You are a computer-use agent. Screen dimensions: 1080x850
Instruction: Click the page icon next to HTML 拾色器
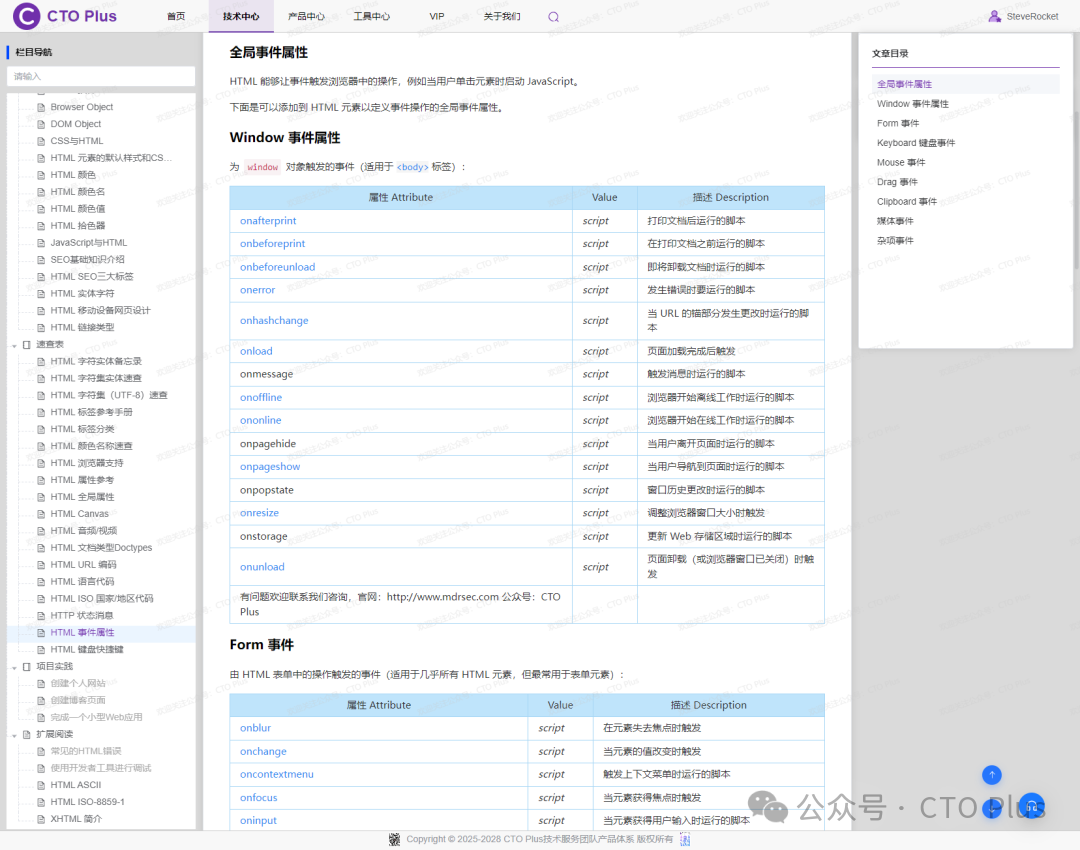click(41, 226)
